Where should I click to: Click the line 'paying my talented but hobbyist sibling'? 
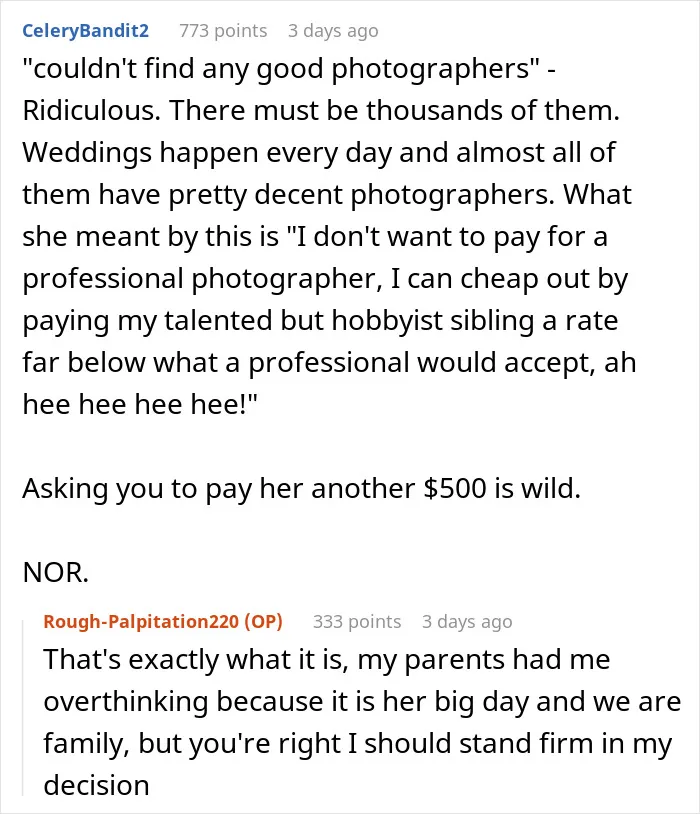pyautogui.click(x=320, y=321)
